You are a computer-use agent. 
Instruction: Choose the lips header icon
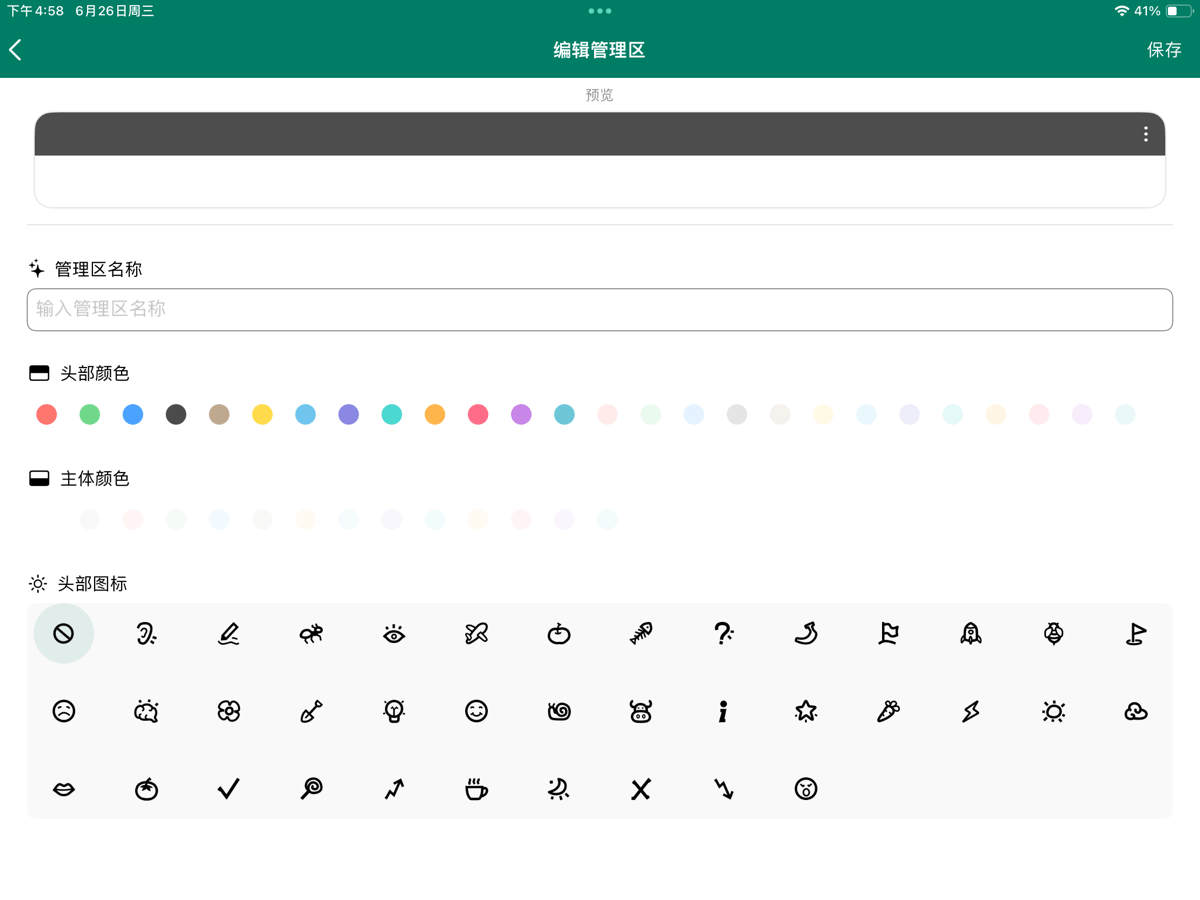(x=64, y=789)
